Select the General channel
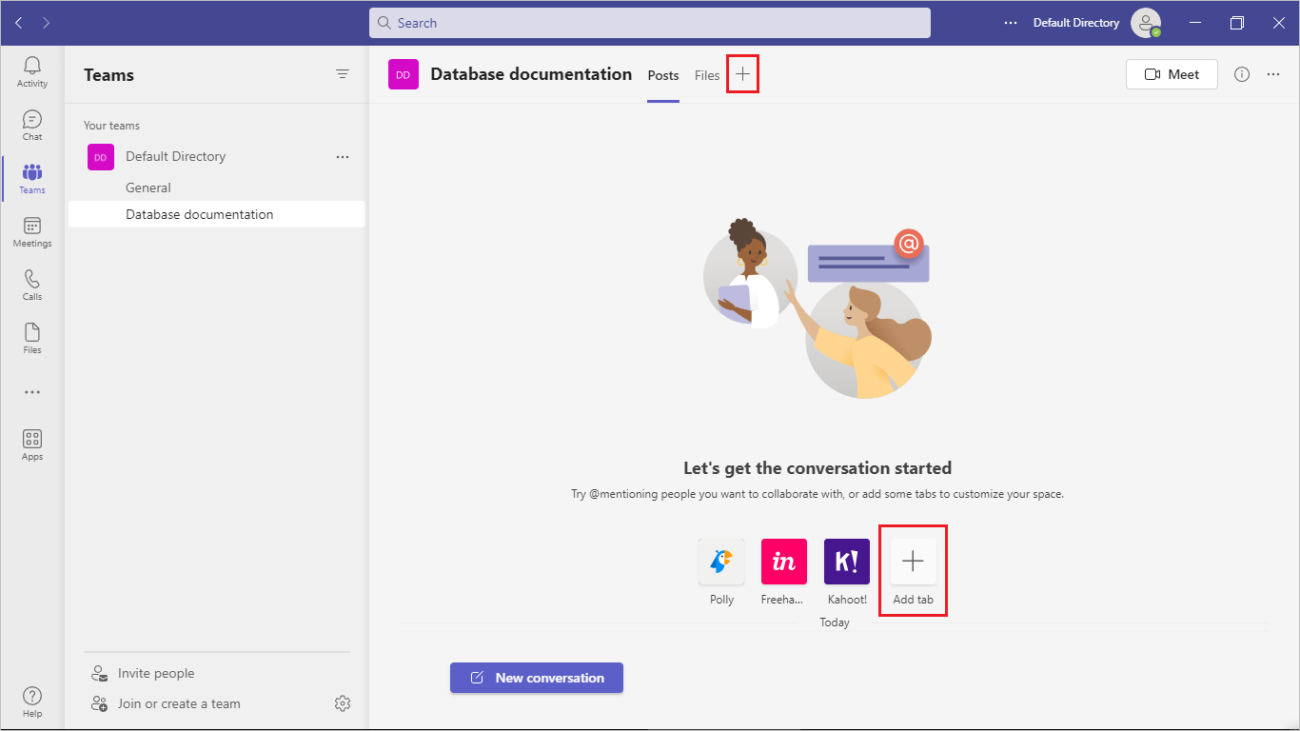 (x=148, y=188)
